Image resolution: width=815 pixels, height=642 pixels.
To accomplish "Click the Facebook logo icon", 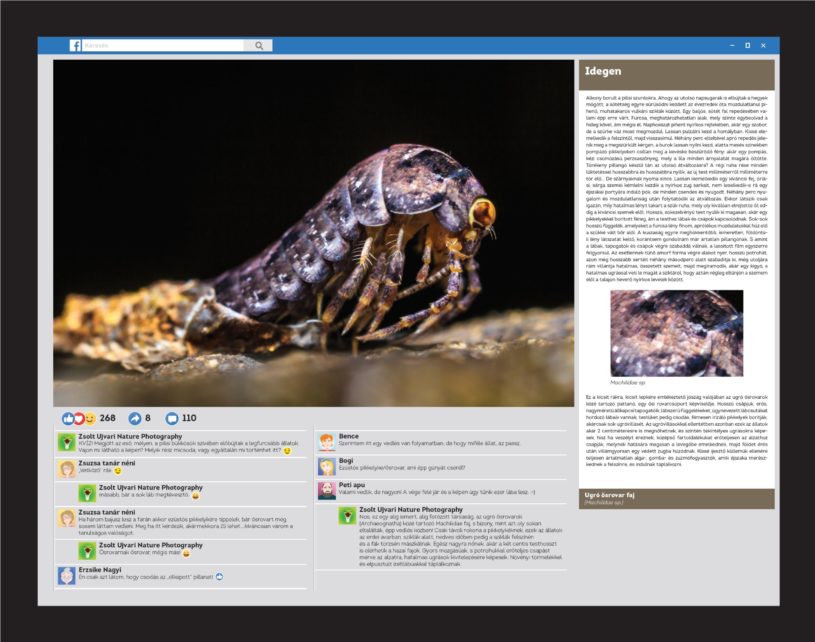I will (75, 45).
